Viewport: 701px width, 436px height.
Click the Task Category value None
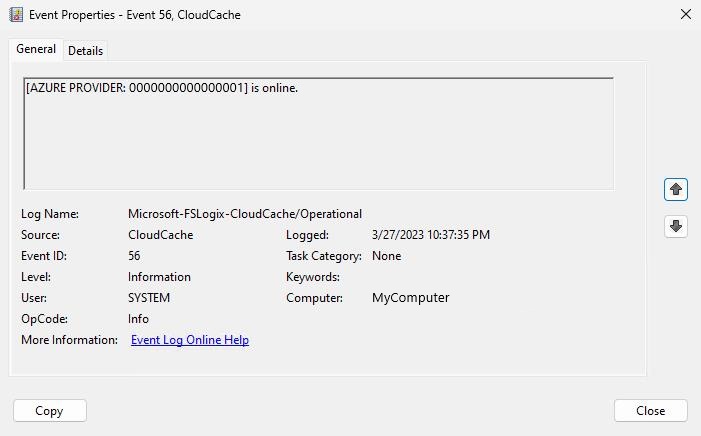click(x=386, y=256)
